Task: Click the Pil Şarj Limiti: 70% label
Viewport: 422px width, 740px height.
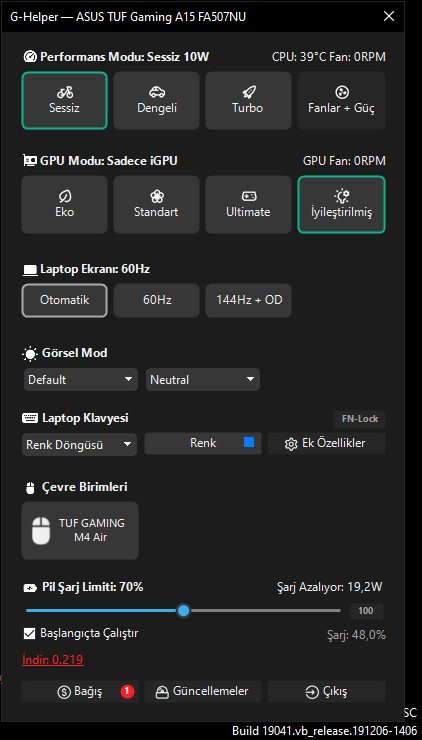Action: (93, 587)
